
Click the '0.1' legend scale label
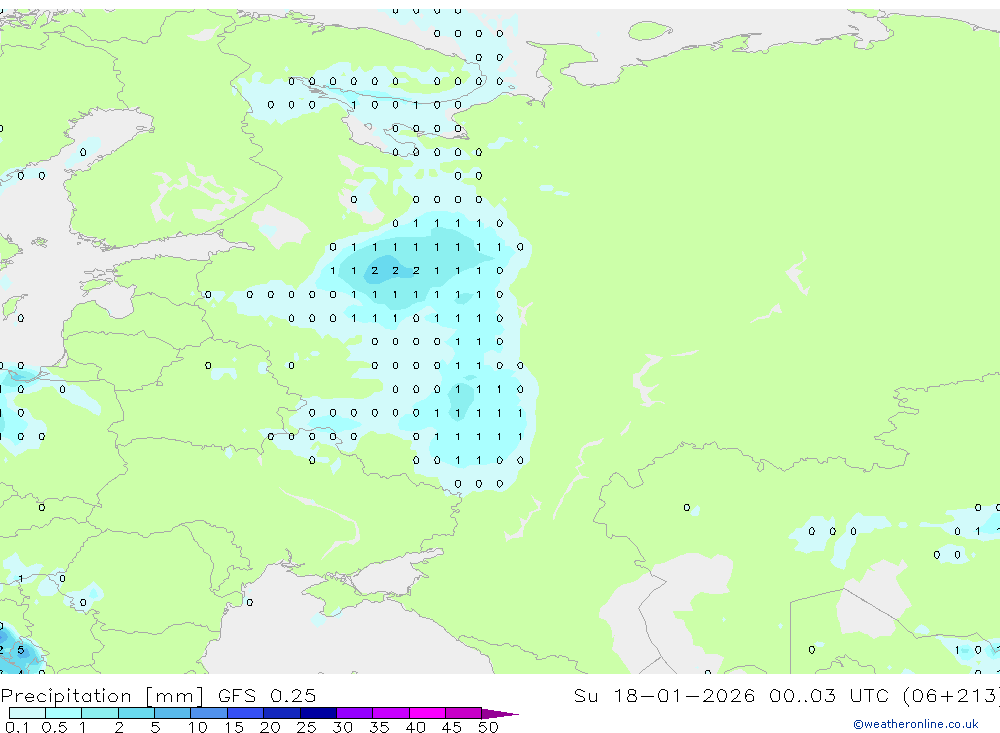16,727
